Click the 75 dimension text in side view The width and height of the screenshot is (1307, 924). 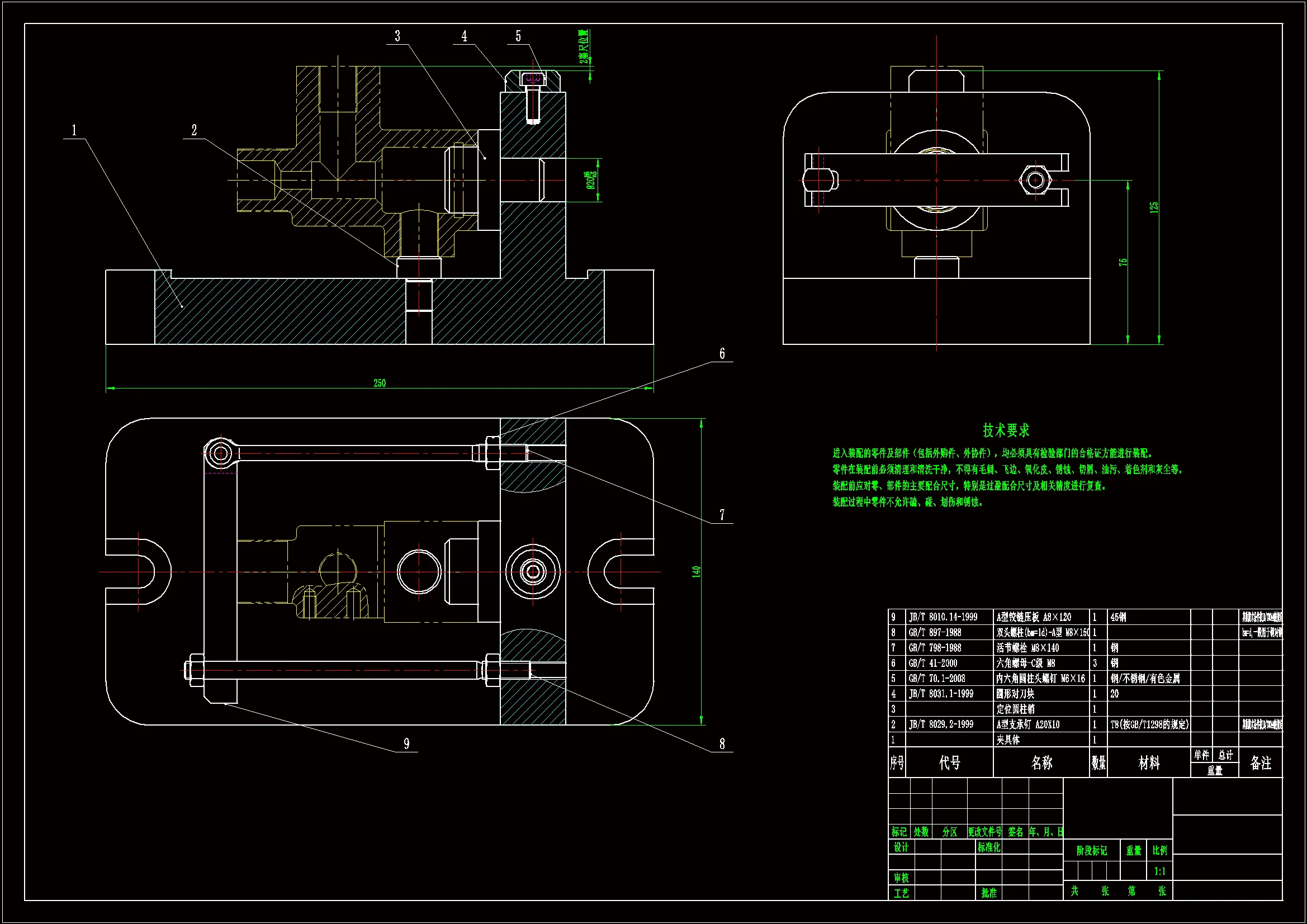point(1123,263)
